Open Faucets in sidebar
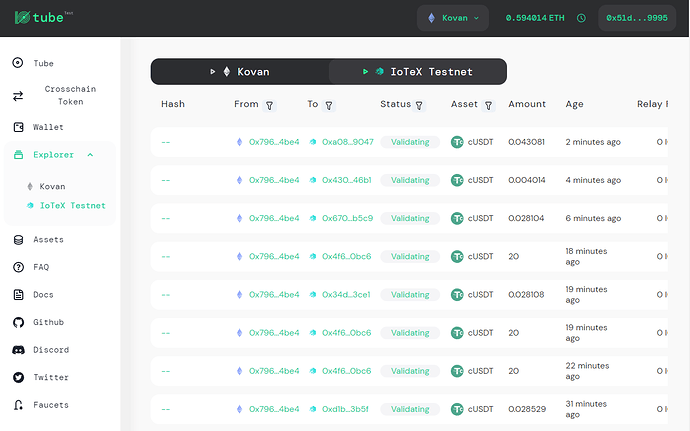690x431 pixels. point(51,405)
